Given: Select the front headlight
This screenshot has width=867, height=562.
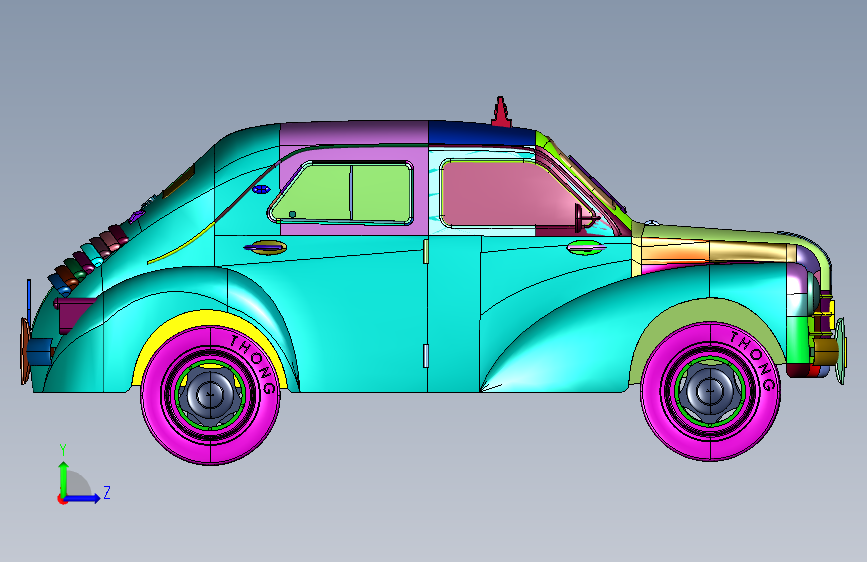Looking at the screenshot, I should tap(812, 292).
